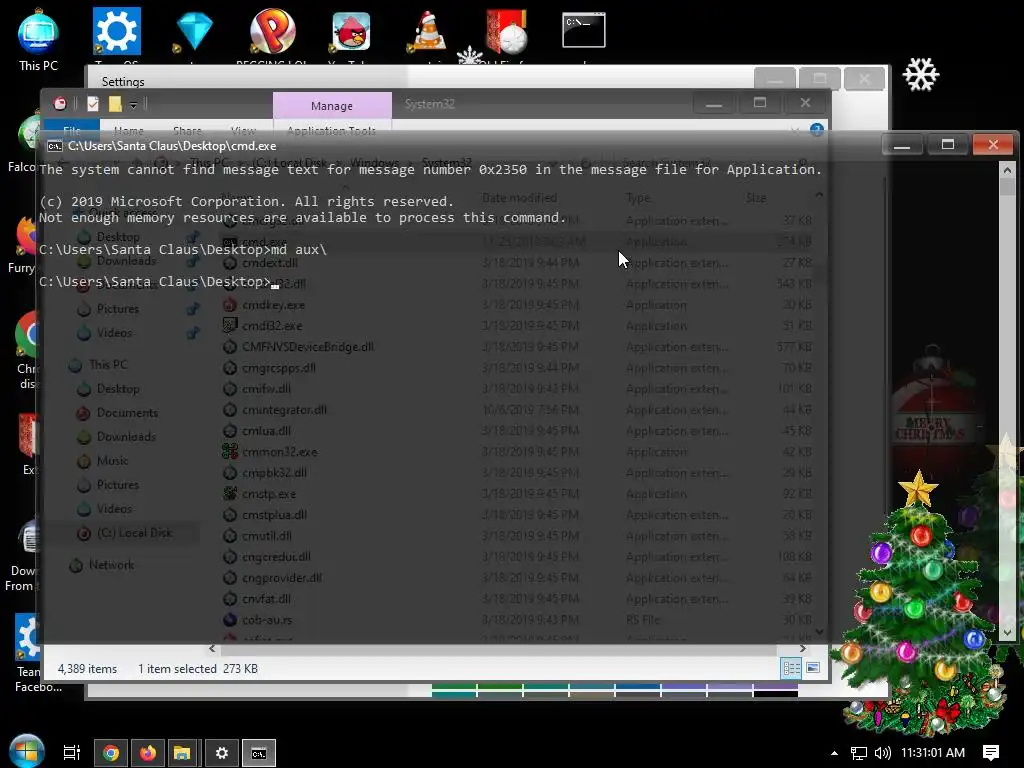Viewport: 1024px width, 768px height.
Task: Click Explorer horizontal scrollbar right arrow
Action: 803,648
